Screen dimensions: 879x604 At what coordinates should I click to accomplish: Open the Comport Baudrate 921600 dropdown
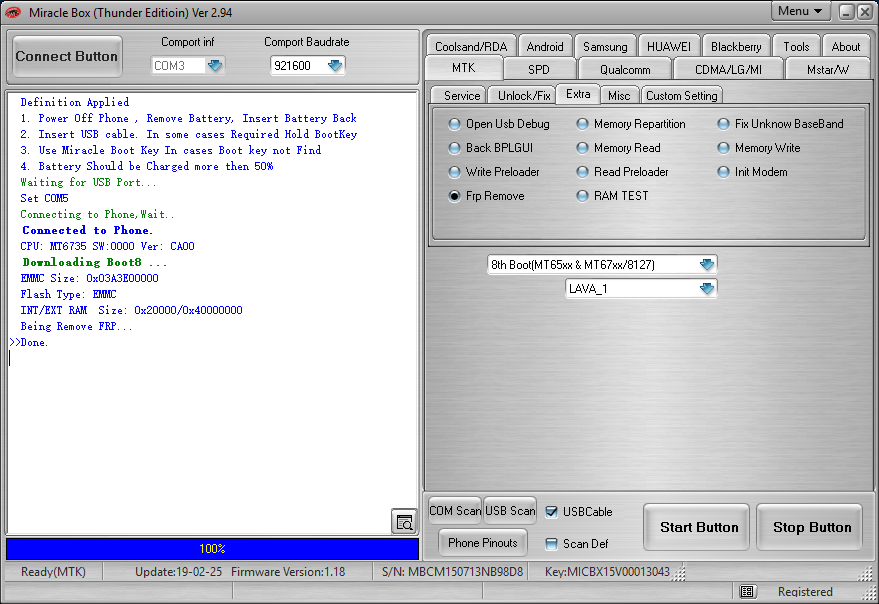click(x=335, y=66)
